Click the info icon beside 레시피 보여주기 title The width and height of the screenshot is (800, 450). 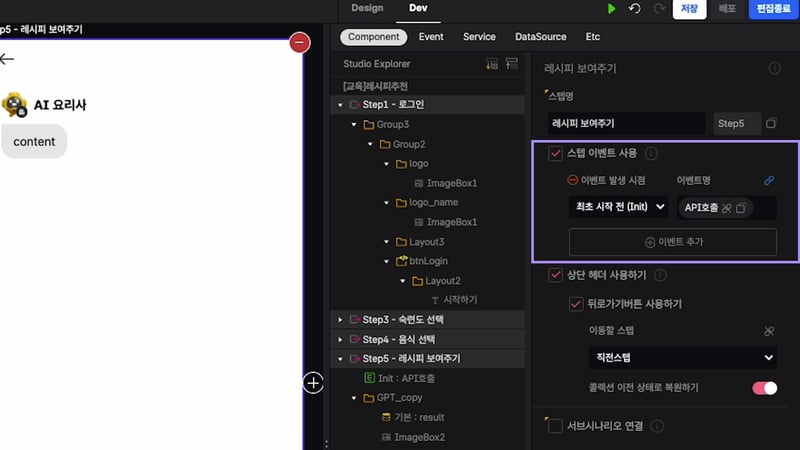[774, 68]
